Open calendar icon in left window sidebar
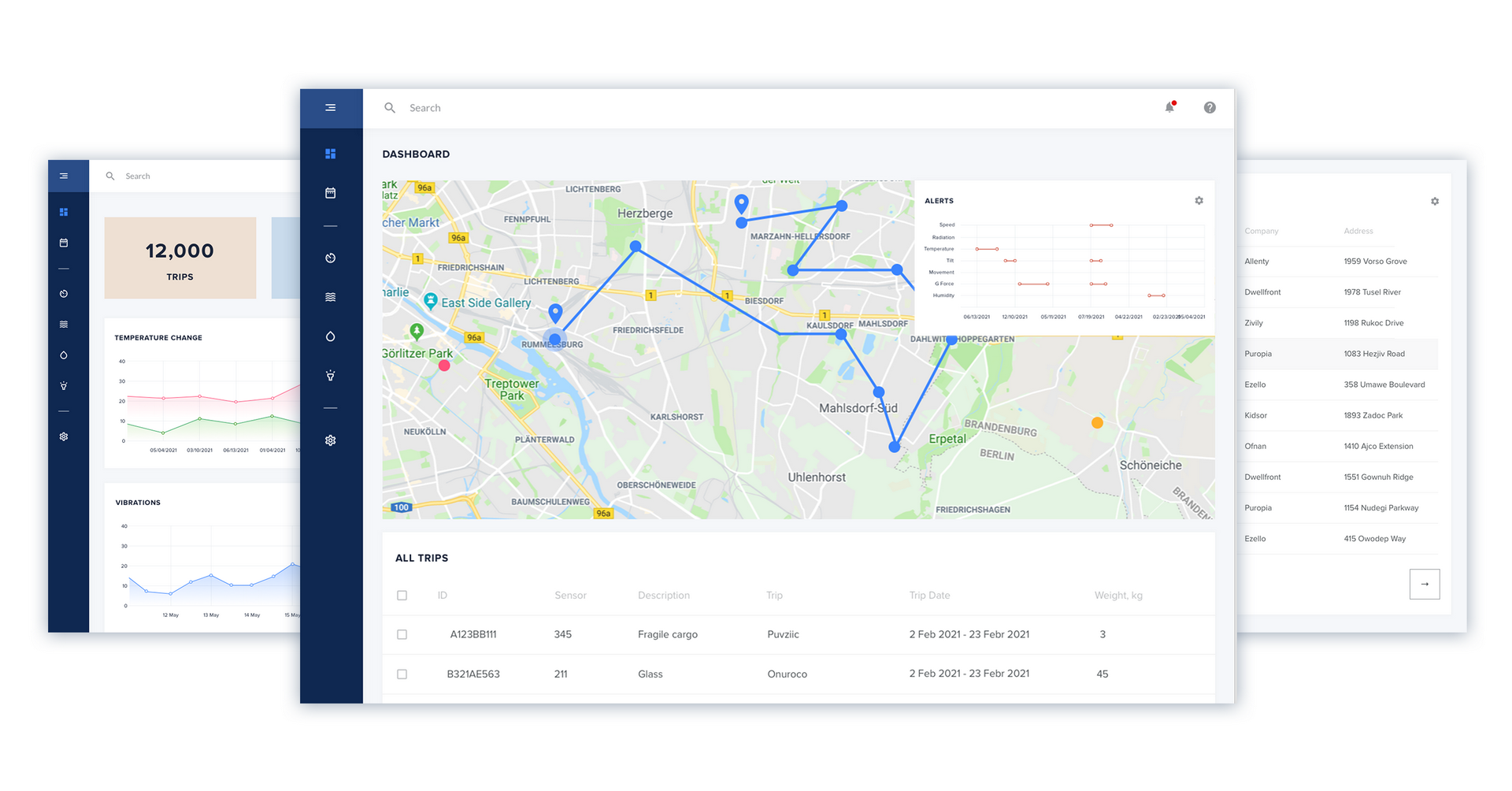This screenshot has height=791, width=1512. (64, 243)
